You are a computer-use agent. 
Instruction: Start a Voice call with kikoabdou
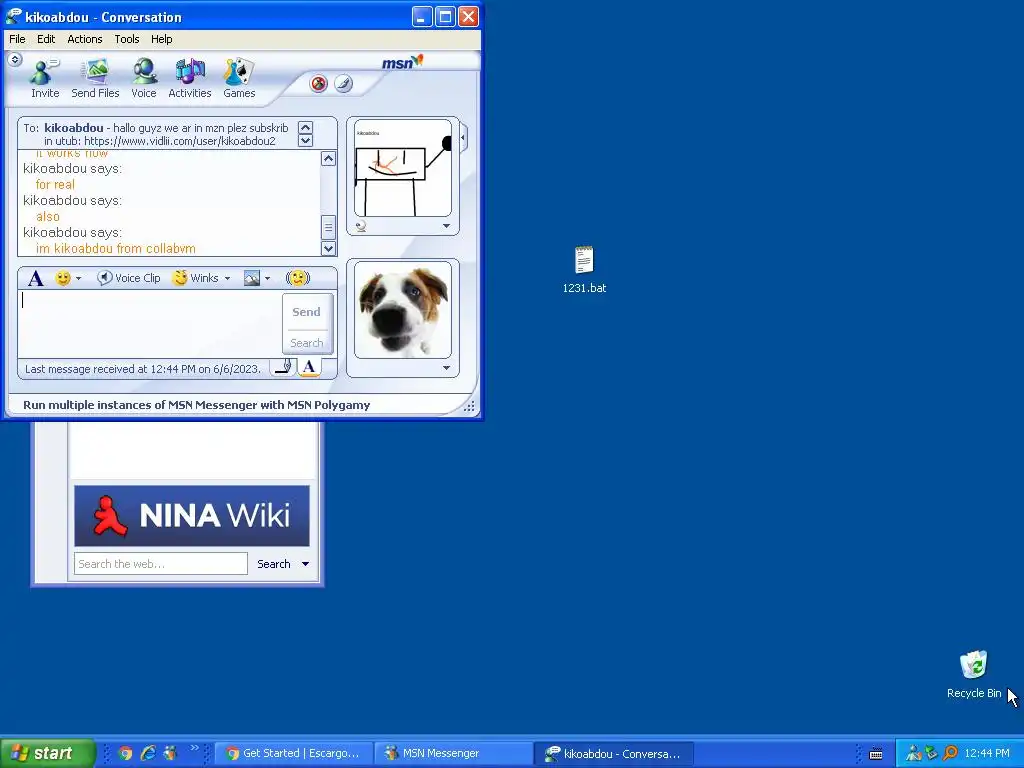[x=144, y=78]
